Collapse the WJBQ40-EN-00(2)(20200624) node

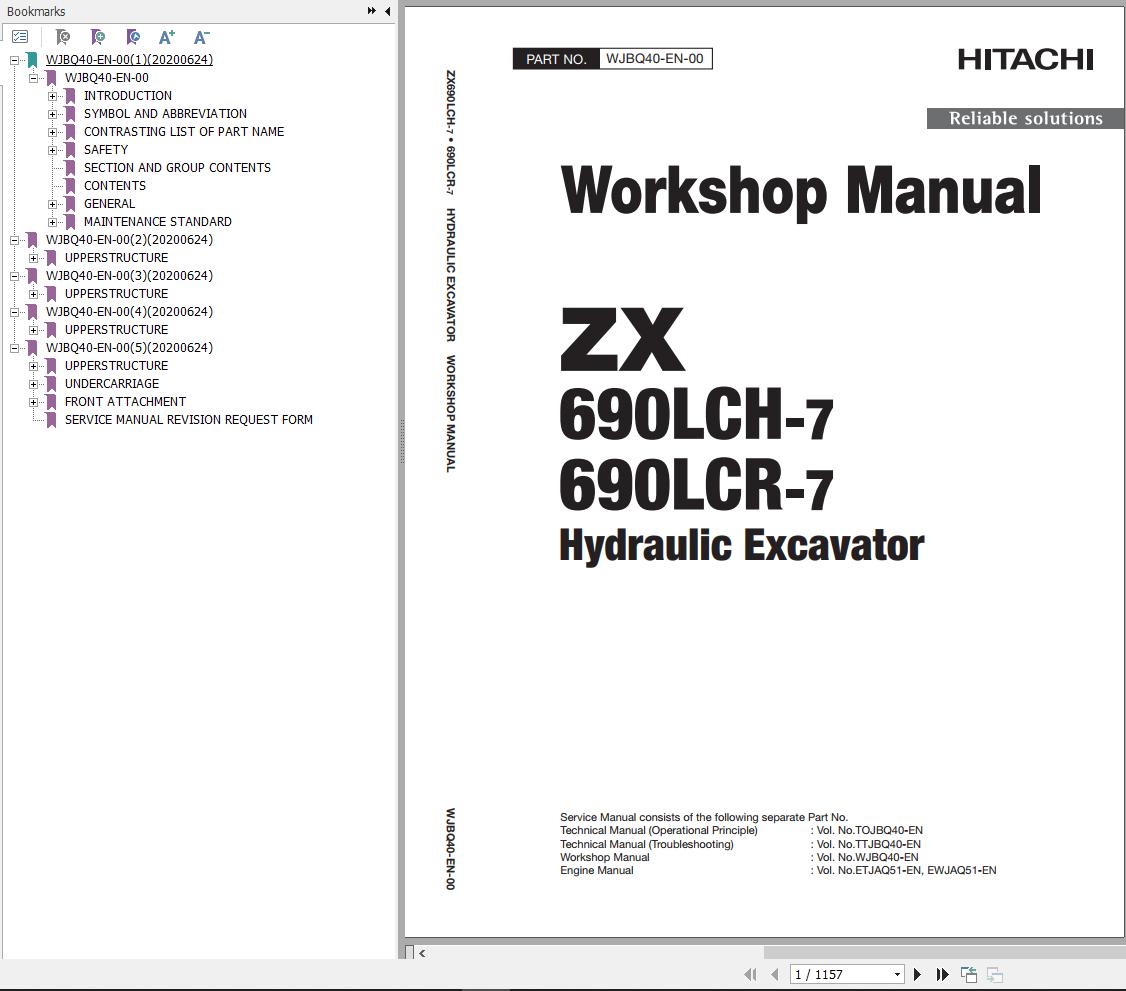(14, 240)
